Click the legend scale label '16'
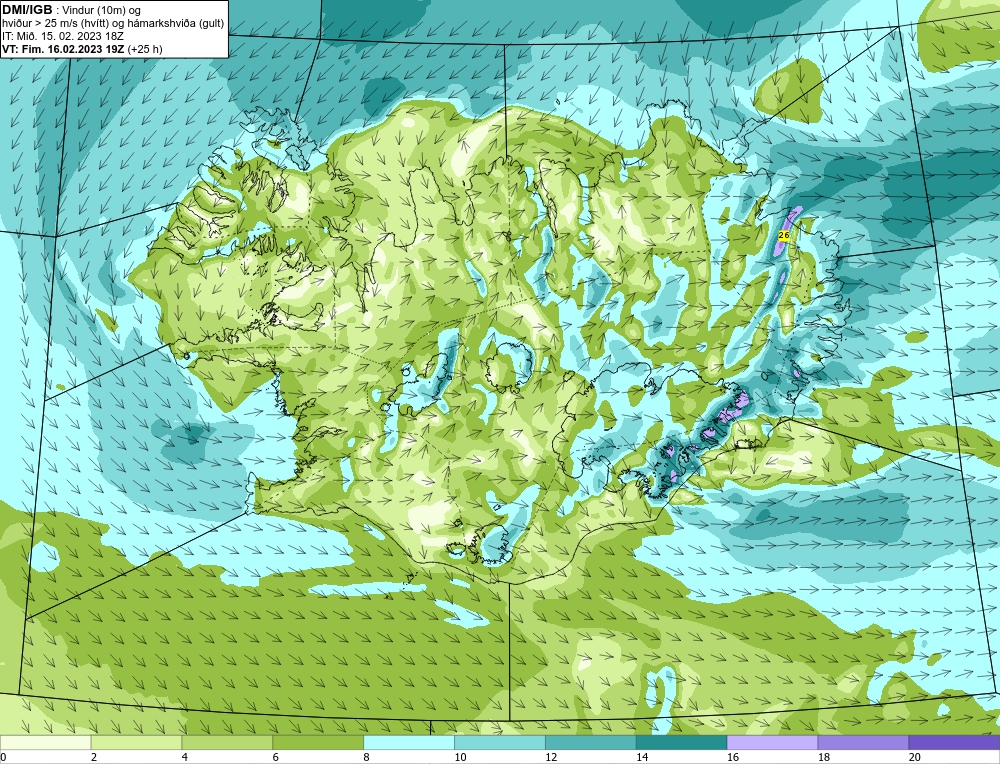 732,757
